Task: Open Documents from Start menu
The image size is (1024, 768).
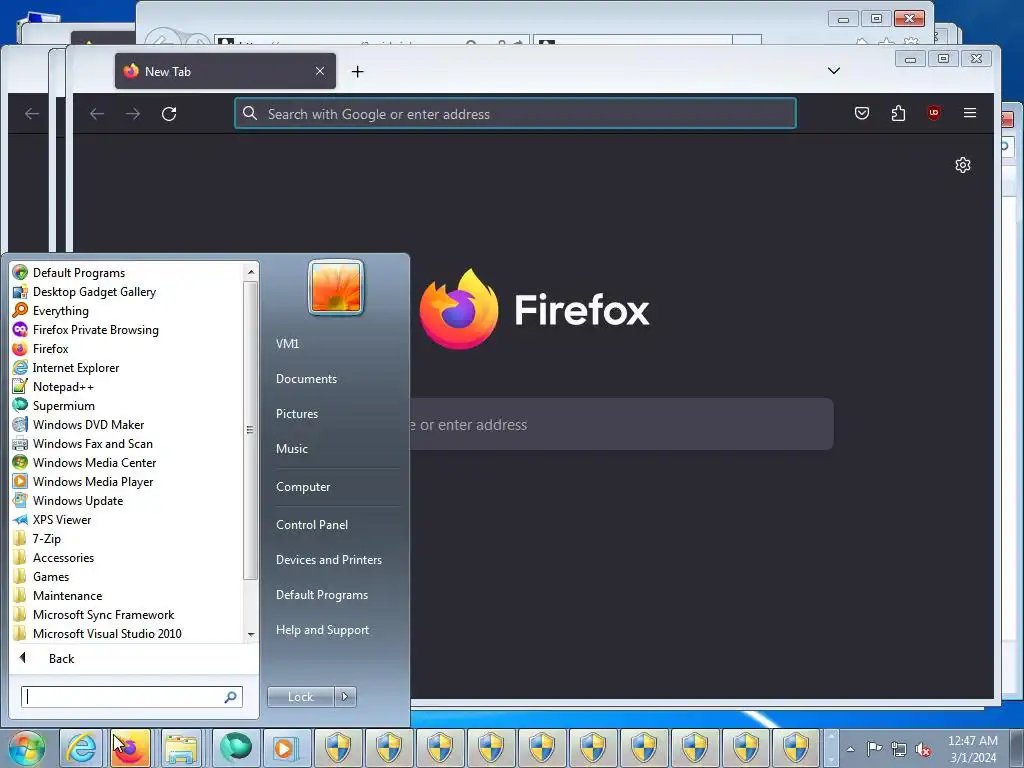Action: point(306,379)
